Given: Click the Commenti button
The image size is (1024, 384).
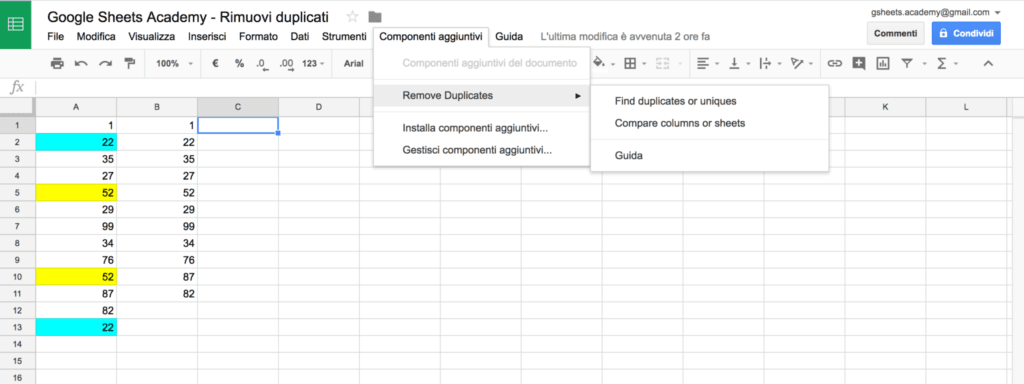Looking at the screenshot, I should (895, 33).
